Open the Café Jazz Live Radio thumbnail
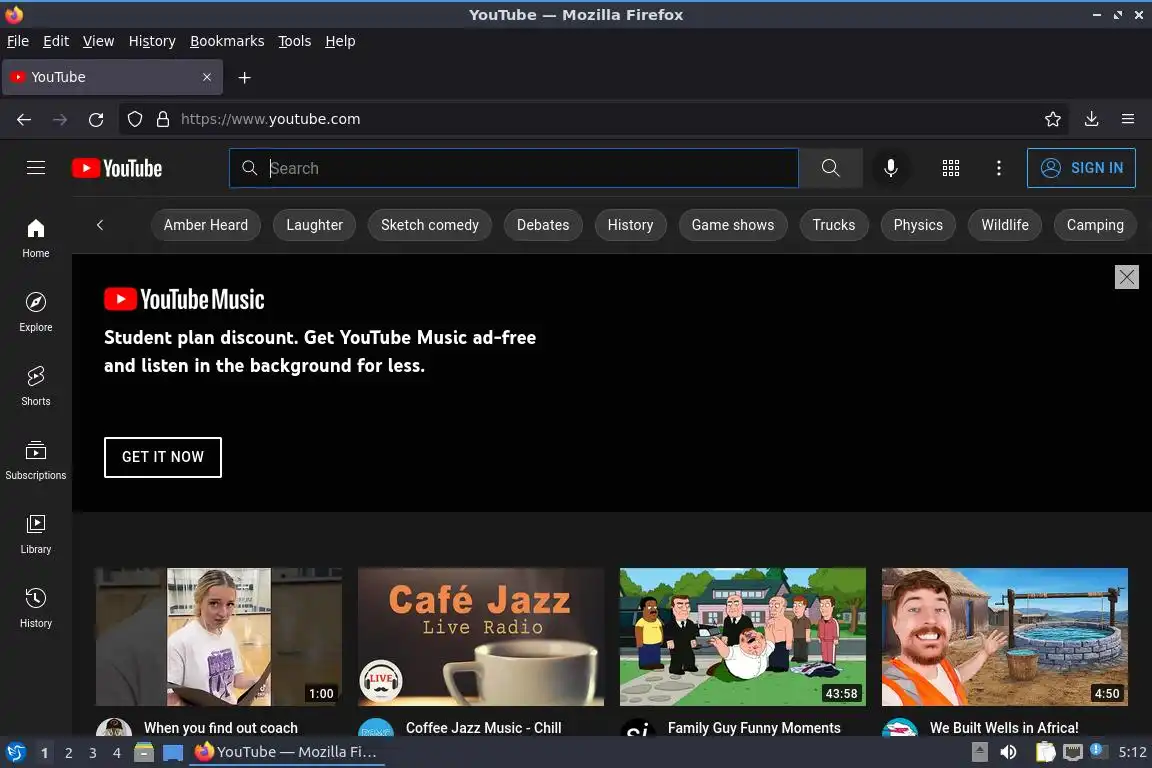 tap(480, 636)
